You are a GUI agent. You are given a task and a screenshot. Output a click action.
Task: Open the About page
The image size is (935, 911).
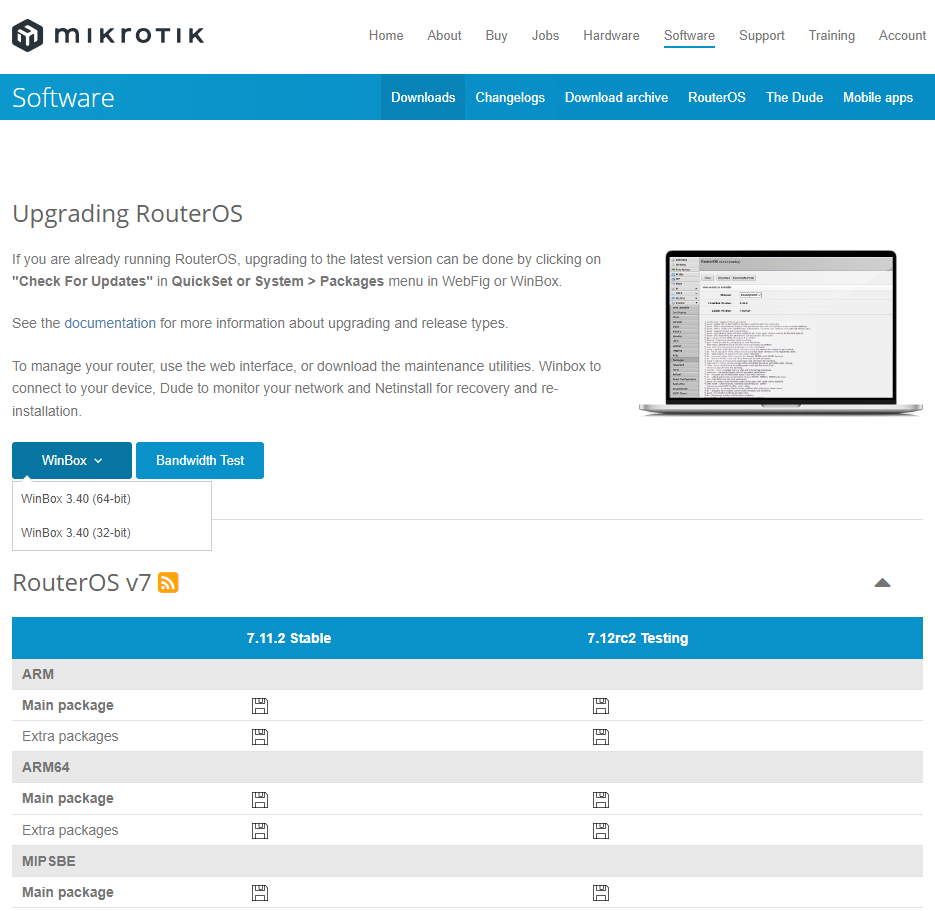444,36
